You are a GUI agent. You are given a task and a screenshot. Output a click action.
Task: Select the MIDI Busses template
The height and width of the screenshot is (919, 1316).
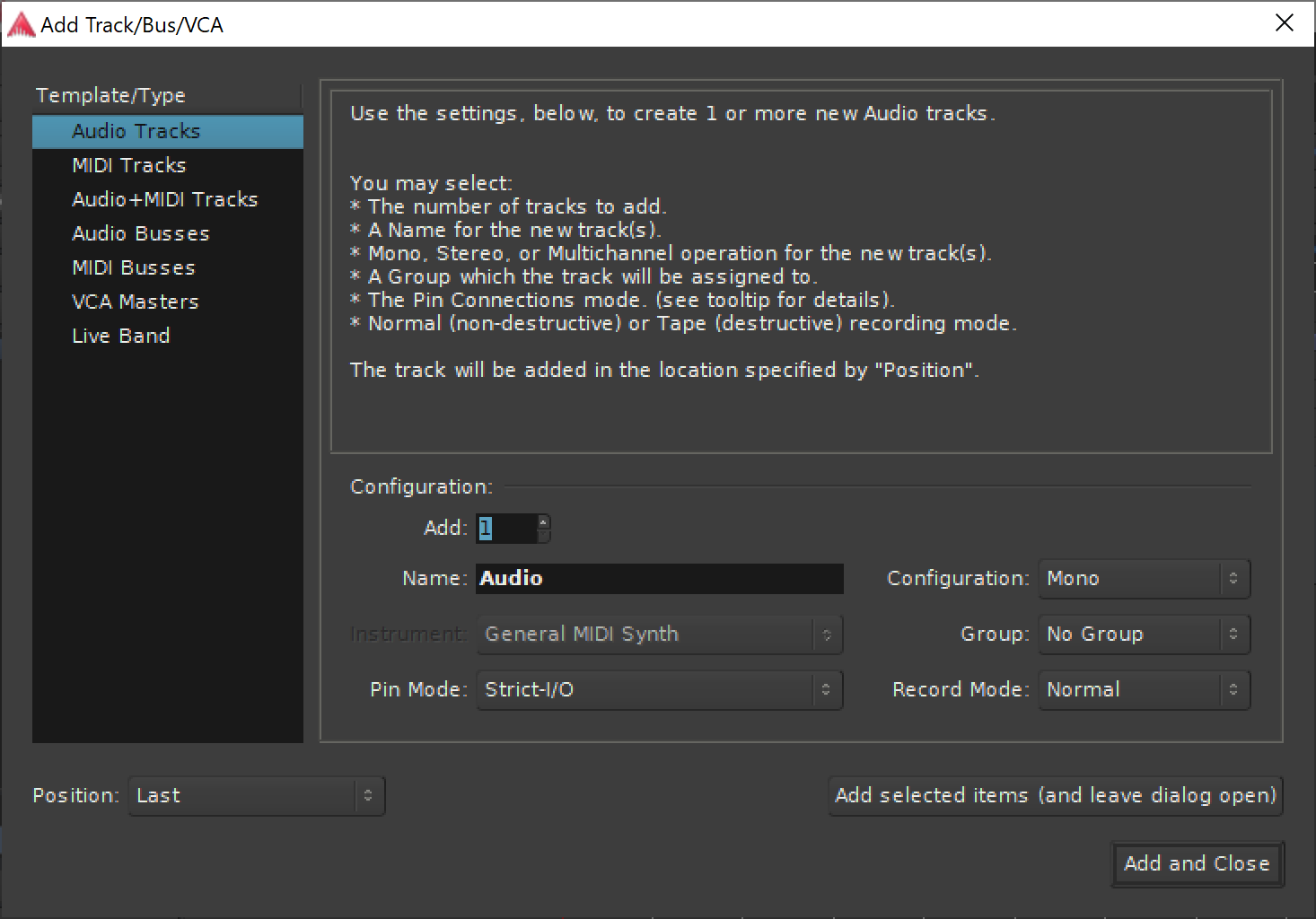pyautogui.click(x=133, y=267)
